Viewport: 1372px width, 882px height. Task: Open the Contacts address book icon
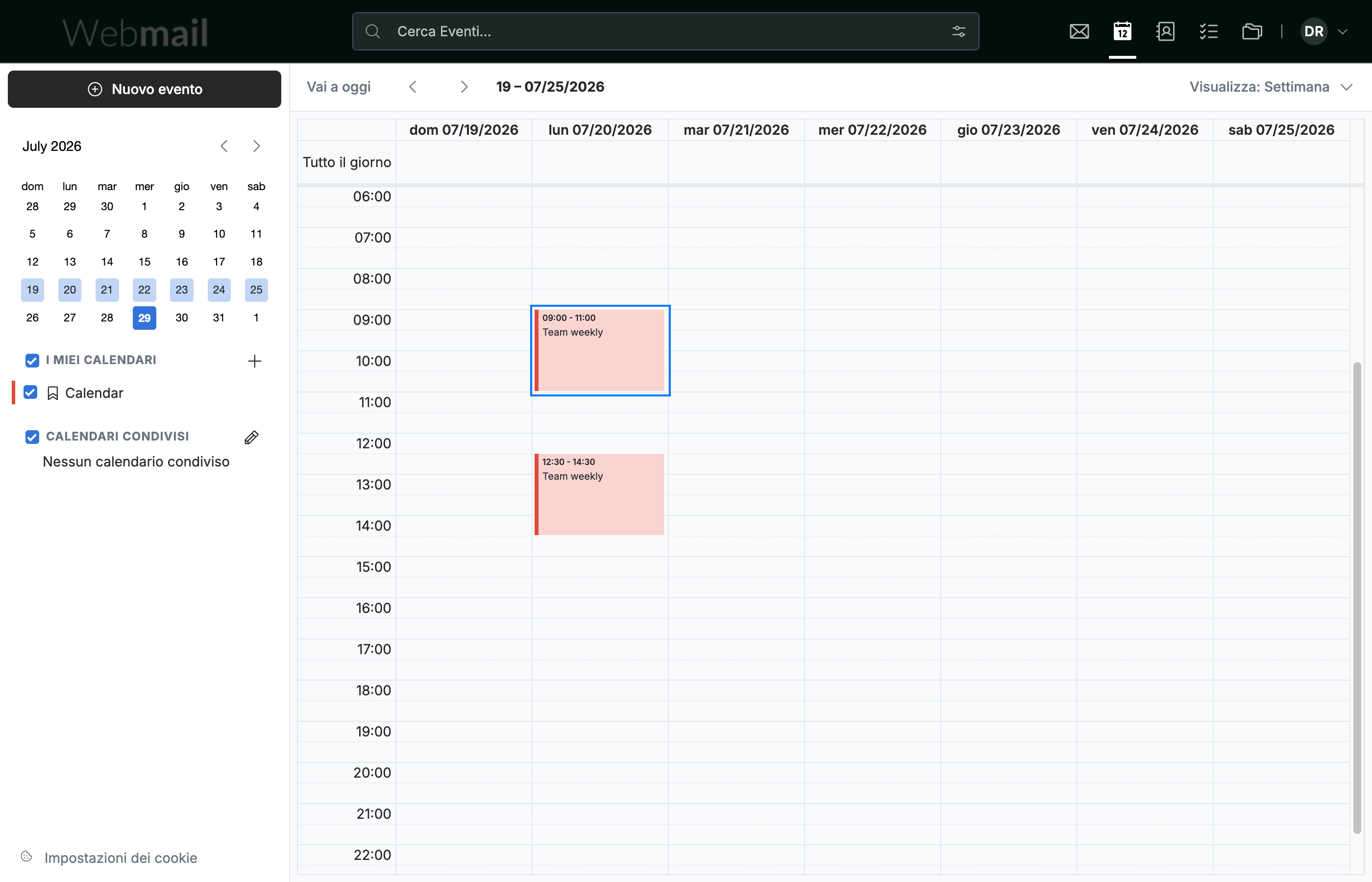point(1165,31)
